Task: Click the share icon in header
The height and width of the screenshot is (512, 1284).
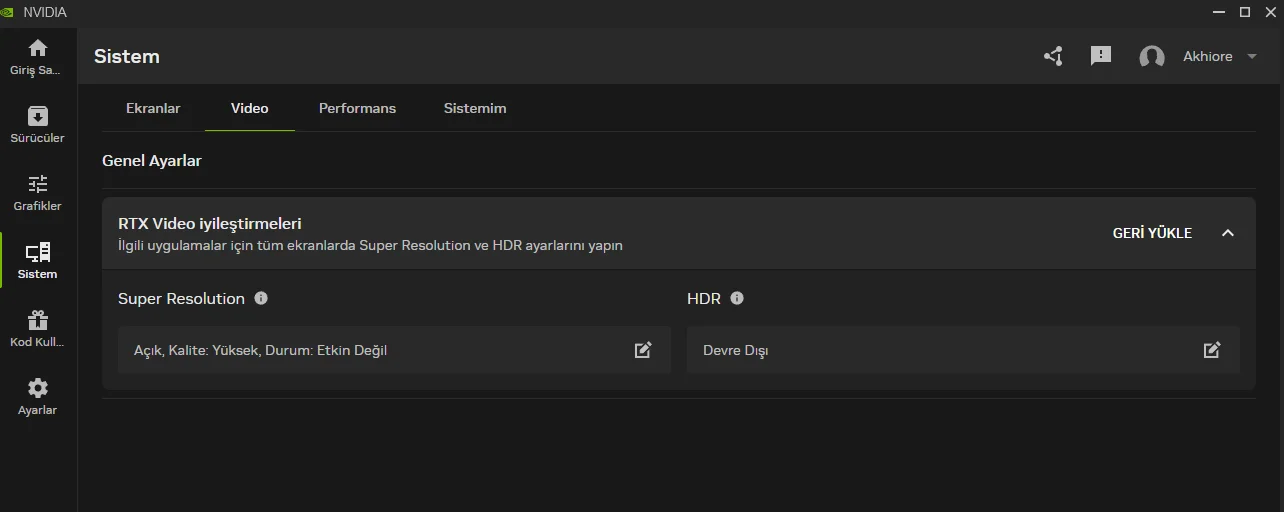Action: click(1053, 56)
